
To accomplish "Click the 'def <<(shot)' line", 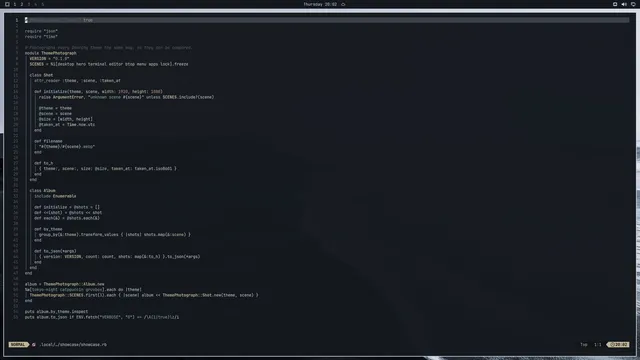I will click(68, 213).
